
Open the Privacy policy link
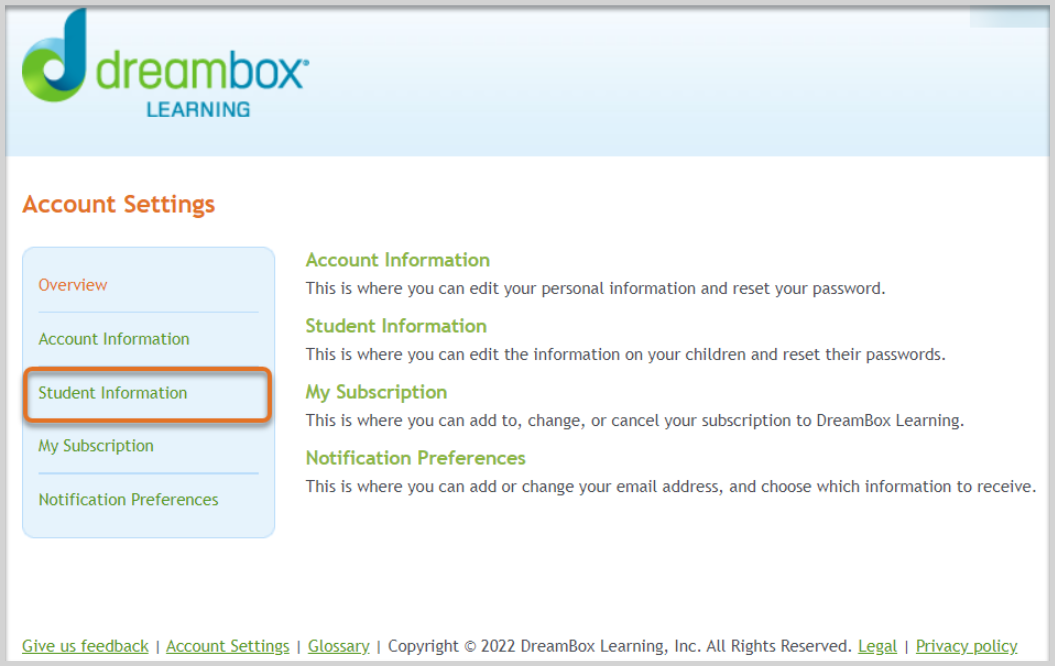pyautogui.click(x=966, y=646)
